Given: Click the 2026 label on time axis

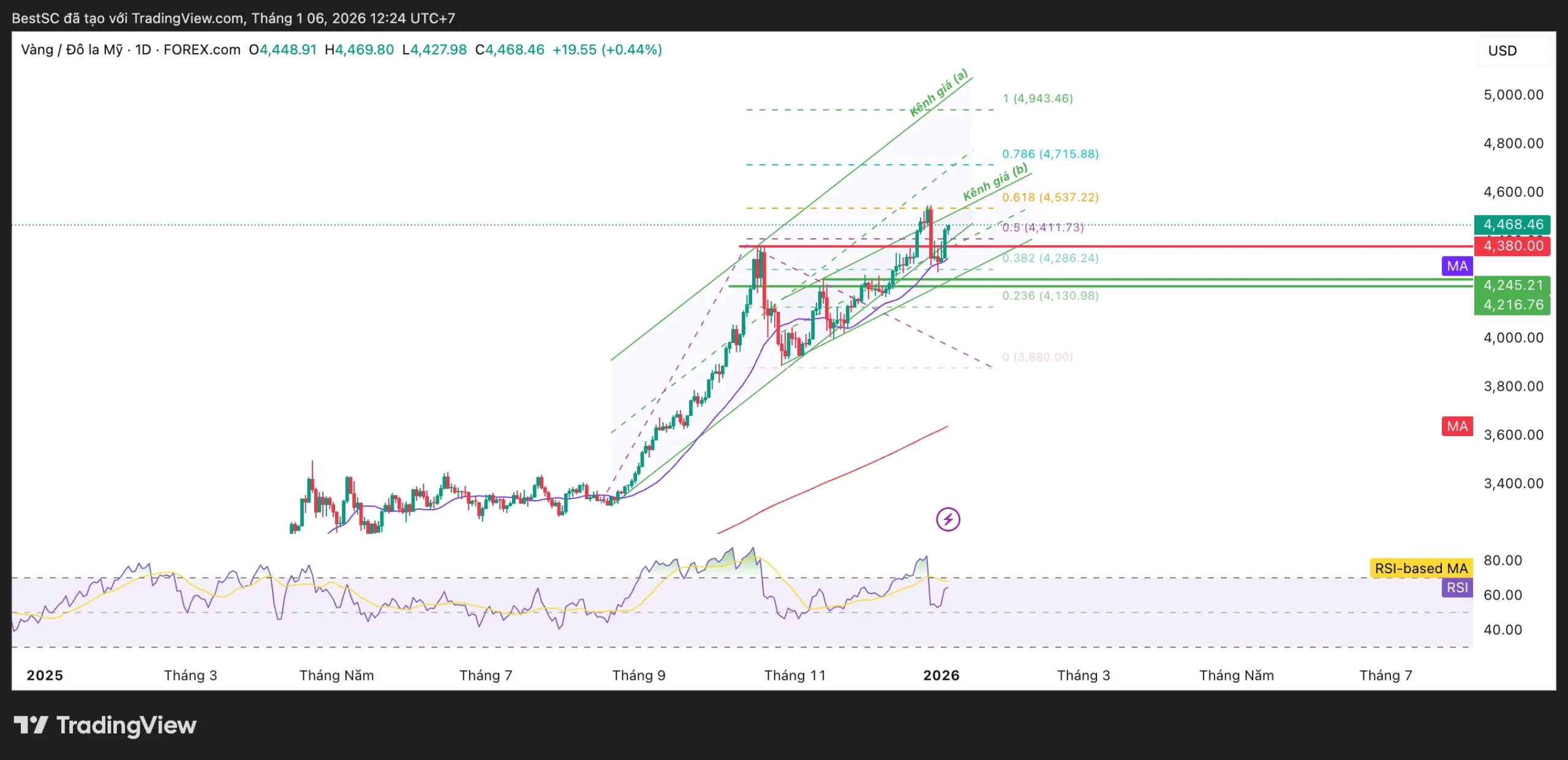Looking at the screenshot, I should [941, 675].
